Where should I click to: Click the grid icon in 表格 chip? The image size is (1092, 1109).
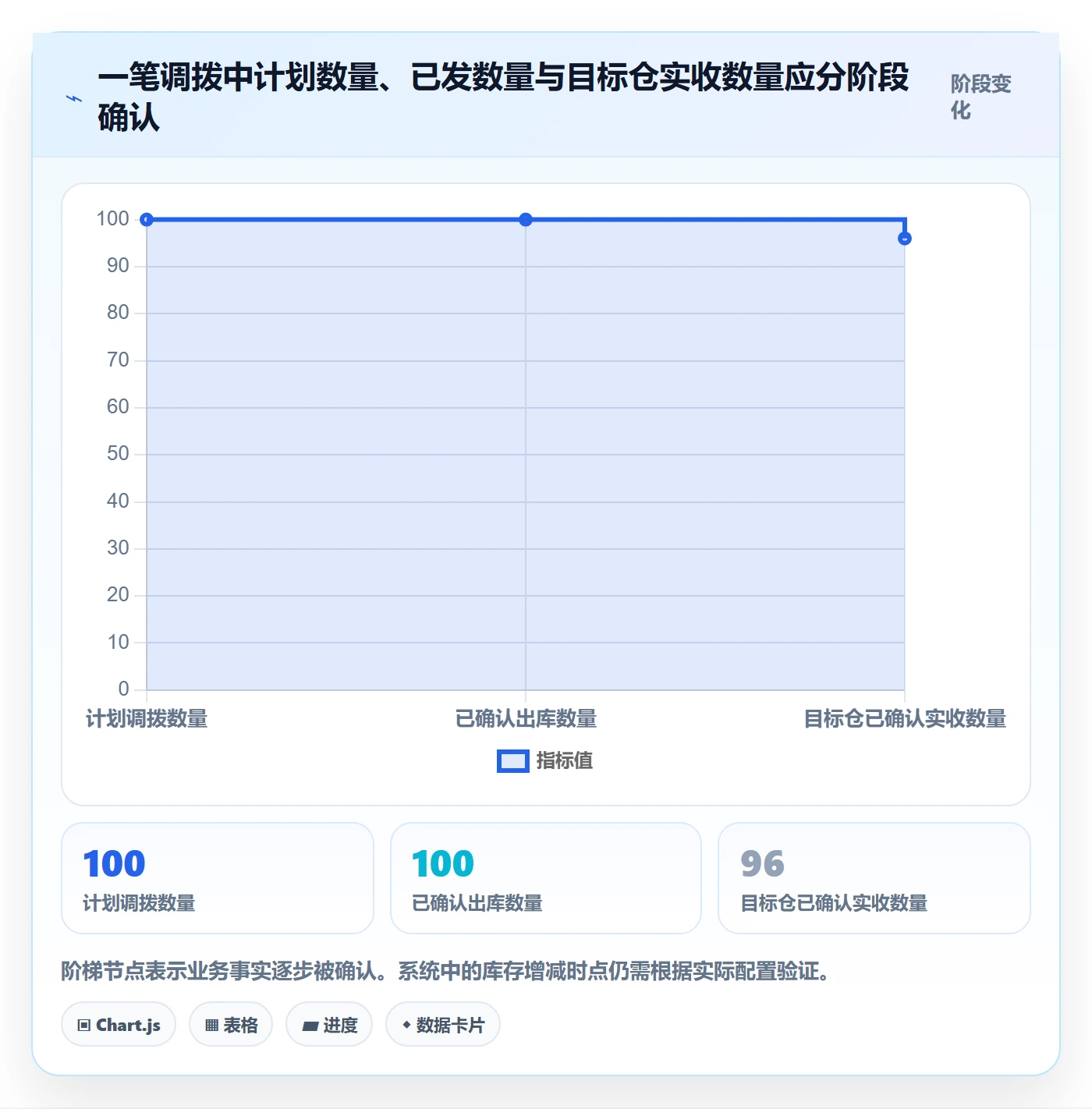[x=211, y=1026]
